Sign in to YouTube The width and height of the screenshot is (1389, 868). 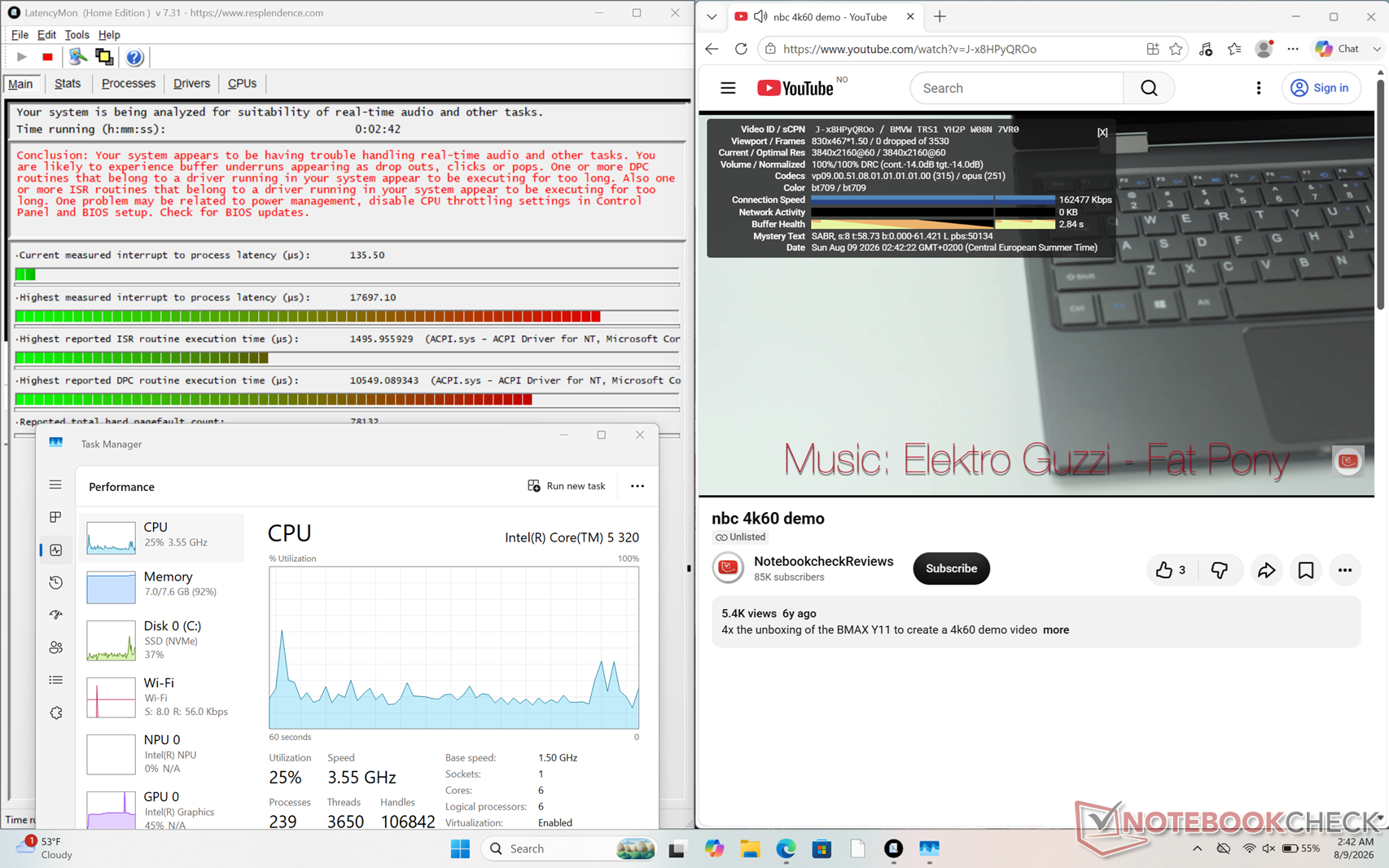pyautogui.click(x=1321, y=88)
